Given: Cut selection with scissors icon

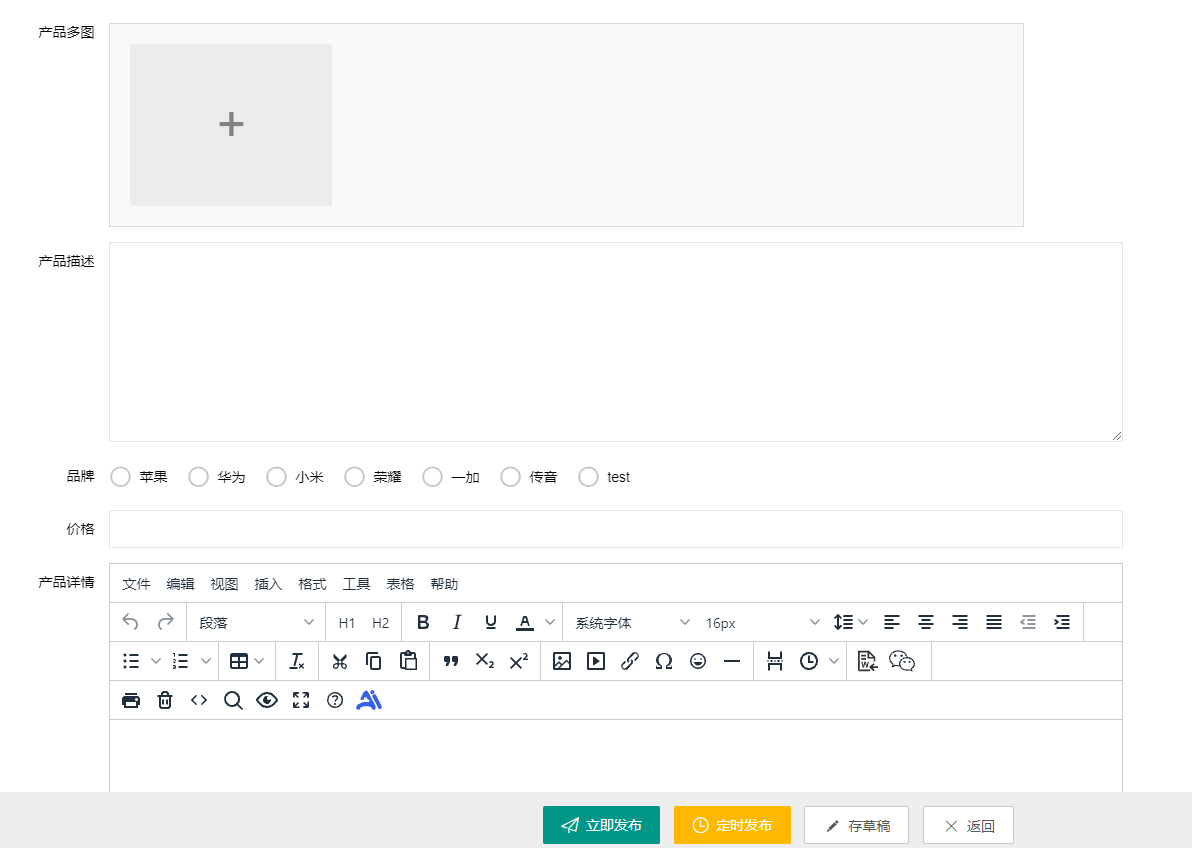Looking at the screenshot, I should (x=340, y=661).
